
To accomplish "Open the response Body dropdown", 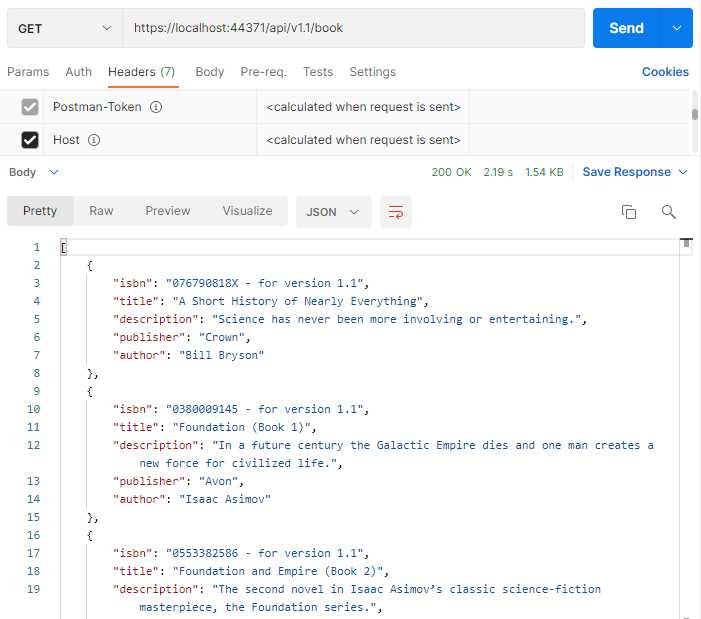I will click(34, 172).
